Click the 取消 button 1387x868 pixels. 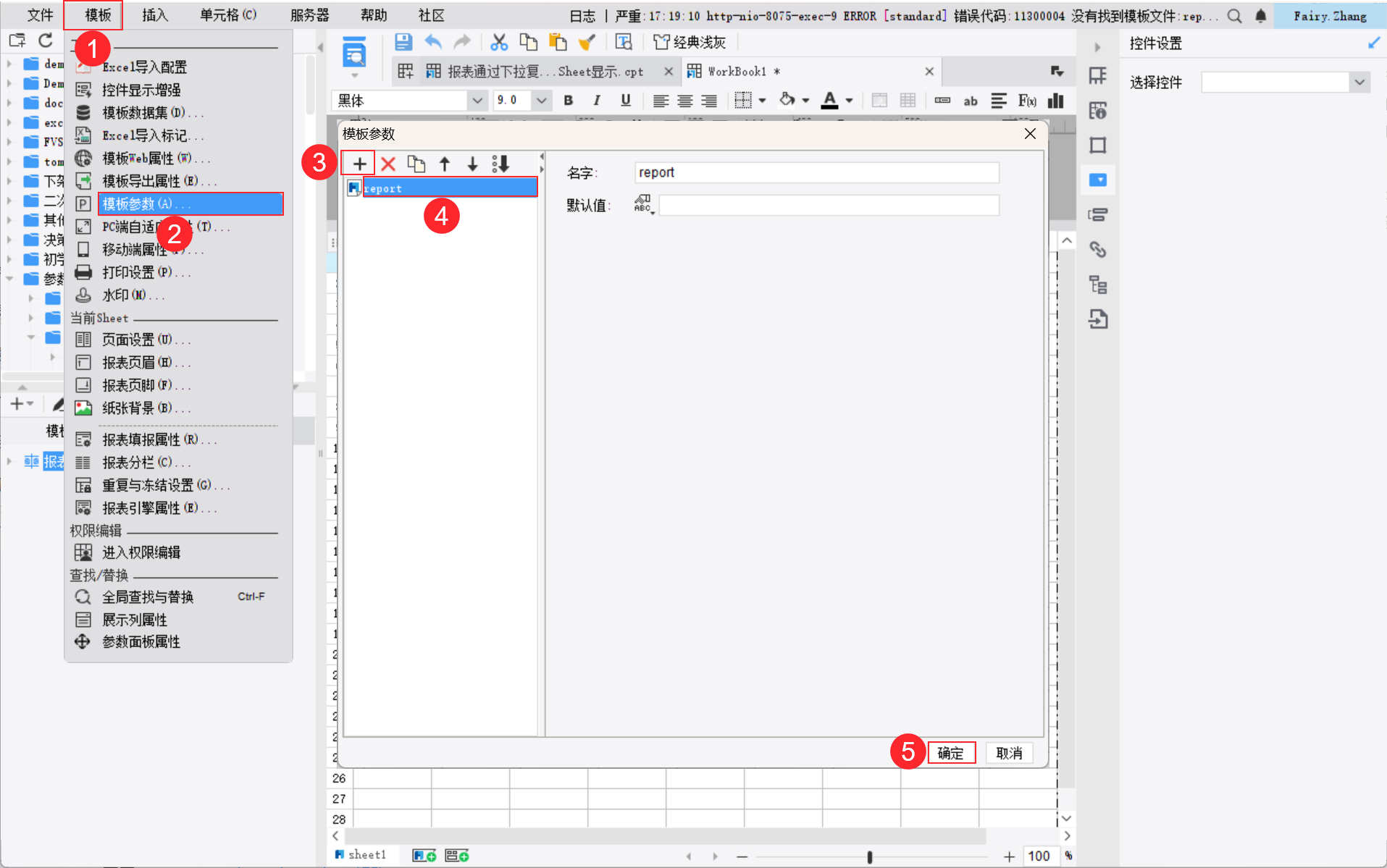point(1009,753)
